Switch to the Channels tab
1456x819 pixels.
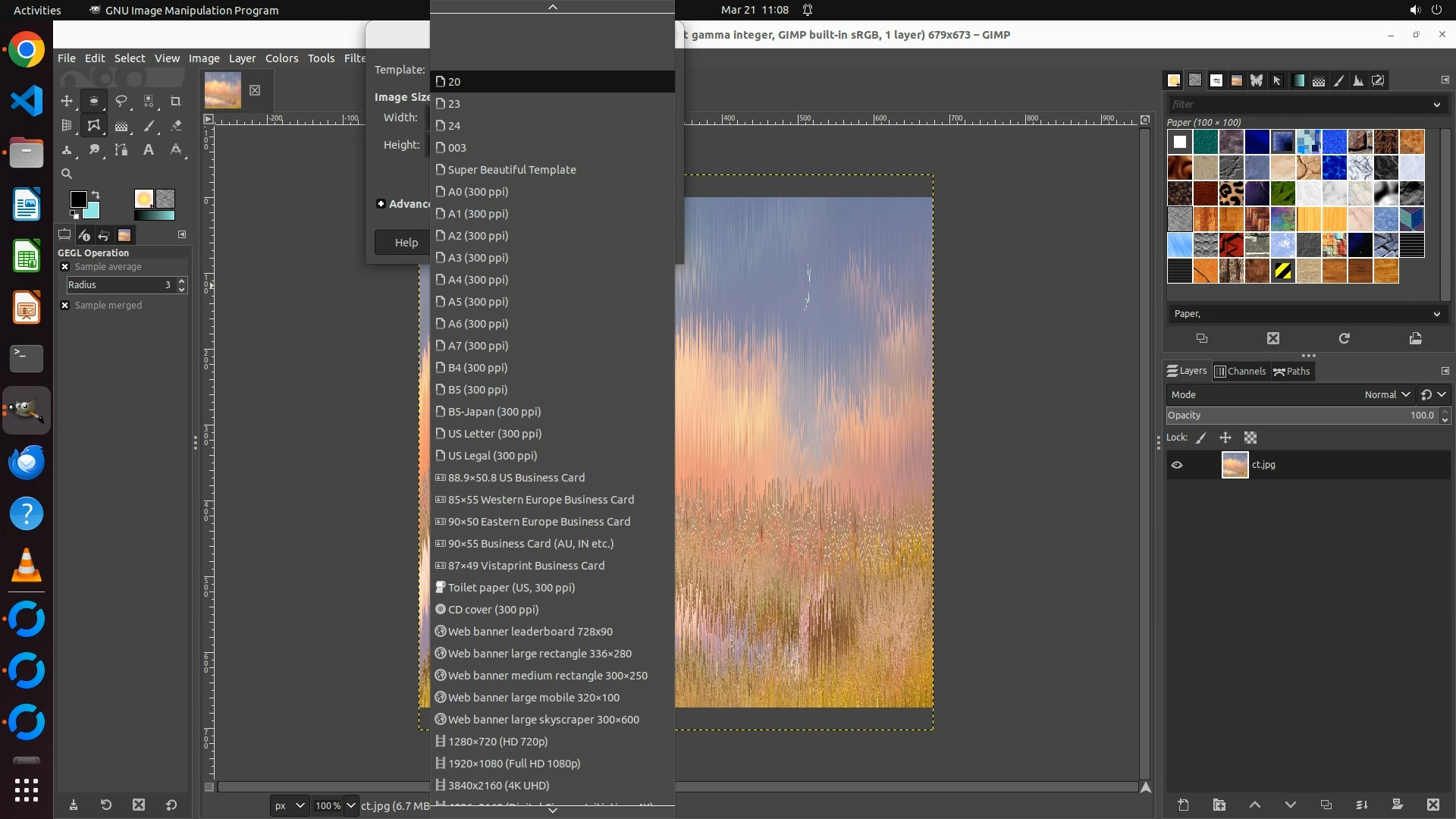(1240, 371)
